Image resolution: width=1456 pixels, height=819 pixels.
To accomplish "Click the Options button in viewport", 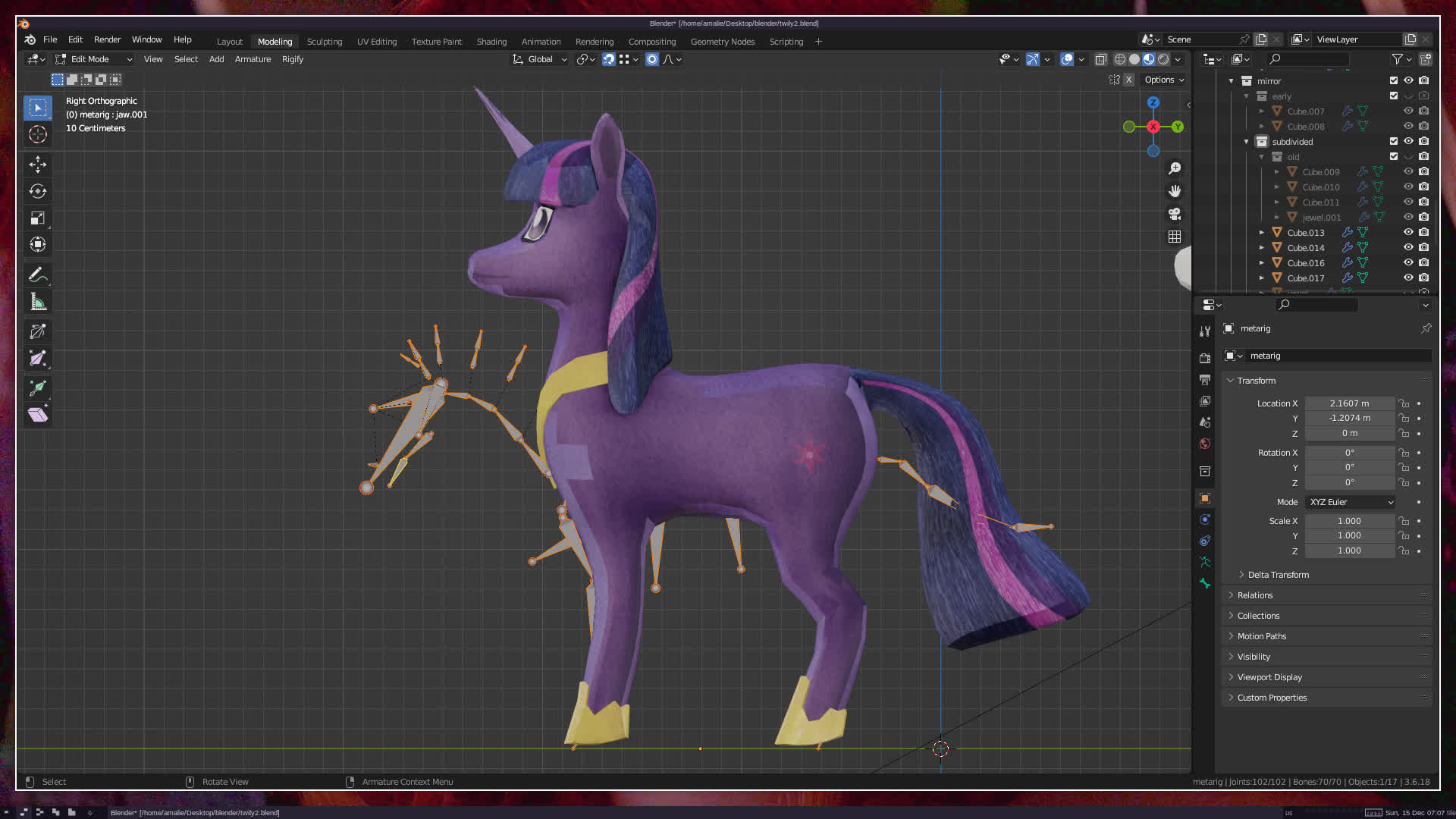I will [1163, 80].
